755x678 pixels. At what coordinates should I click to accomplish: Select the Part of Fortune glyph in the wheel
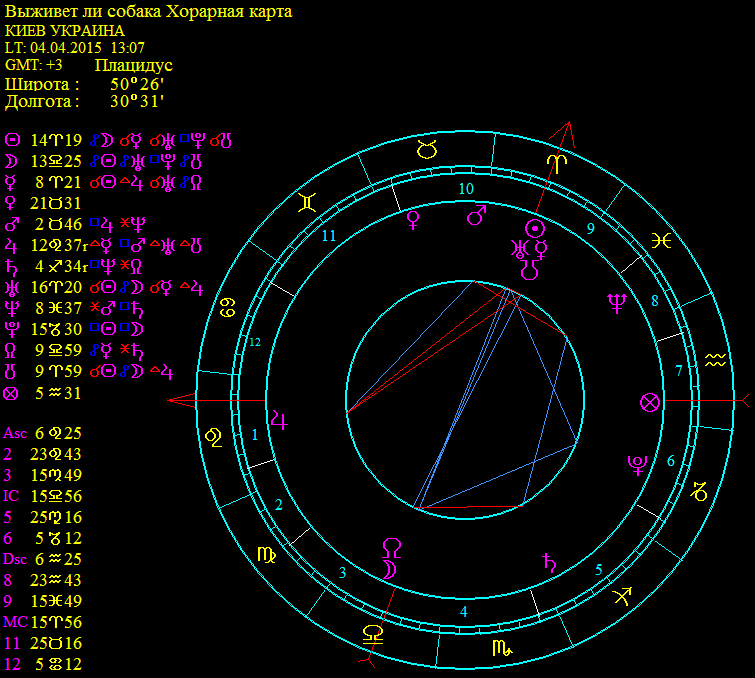(650, 403)
